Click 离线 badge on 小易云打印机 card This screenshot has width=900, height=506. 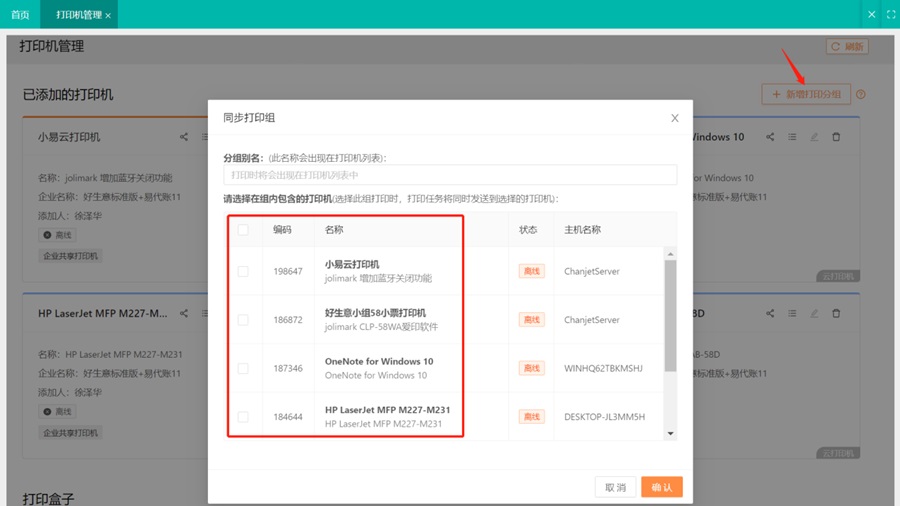pyautogui.click(x=57, y=235)
